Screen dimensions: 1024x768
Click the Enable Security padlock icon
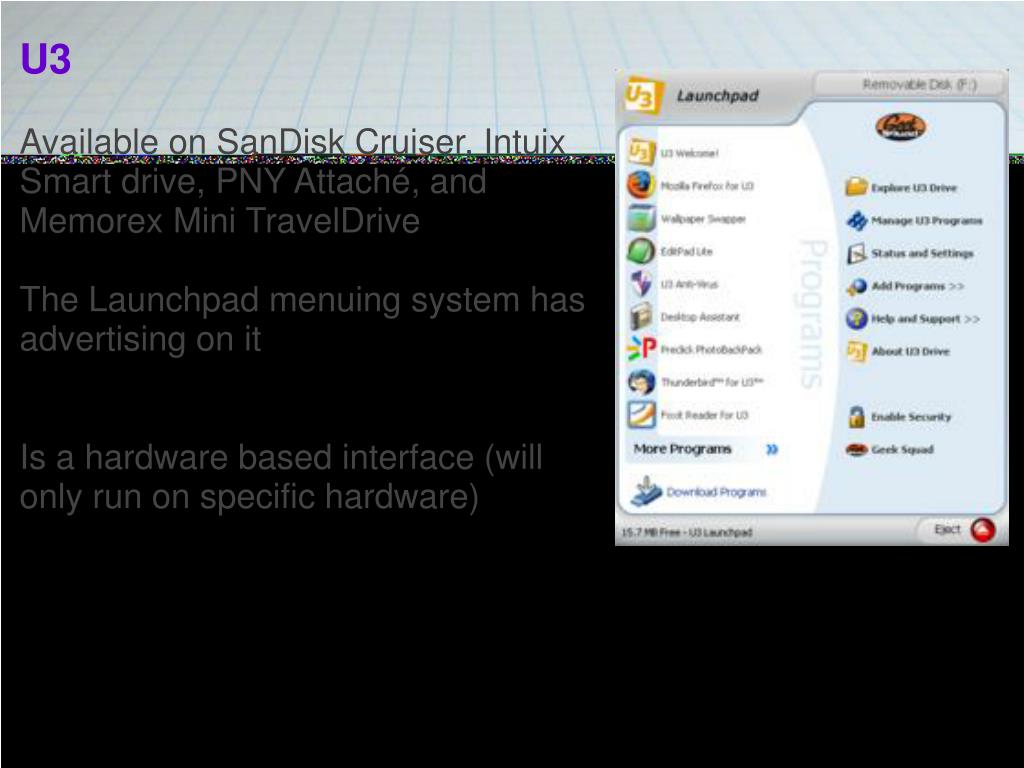[856, 416]
